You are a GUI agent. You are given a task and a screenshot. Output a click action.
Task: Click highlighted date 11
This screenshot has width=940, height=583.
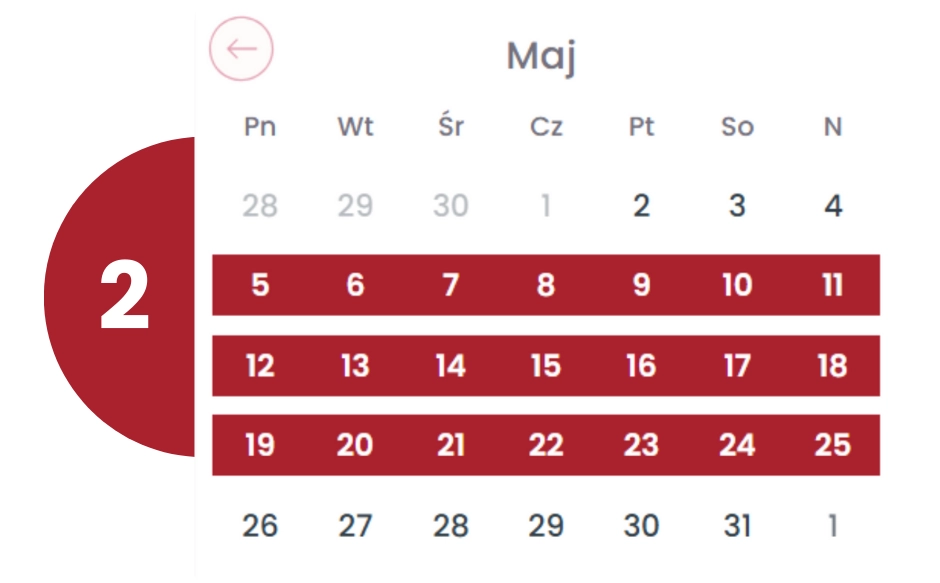[833, 285]
